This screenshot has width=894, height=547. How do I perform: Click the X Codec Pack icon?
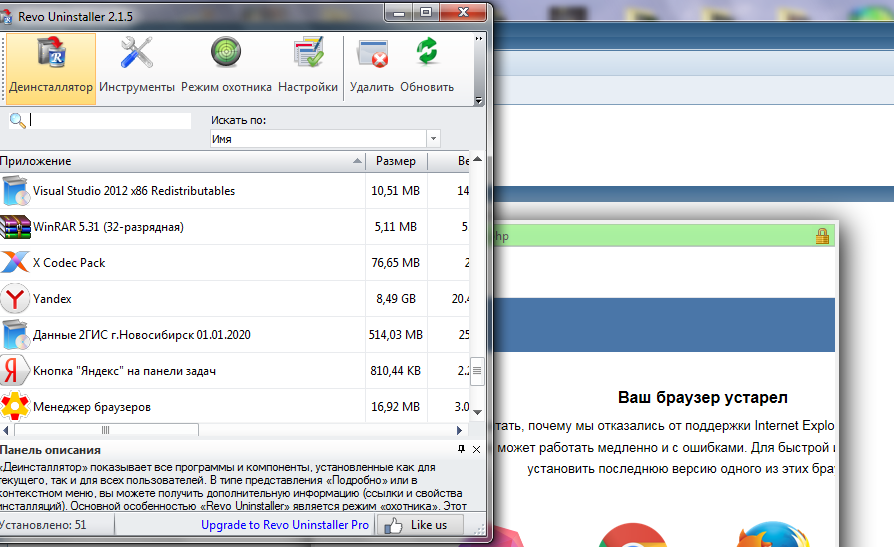pyautogui.click(x=15, y=262)
